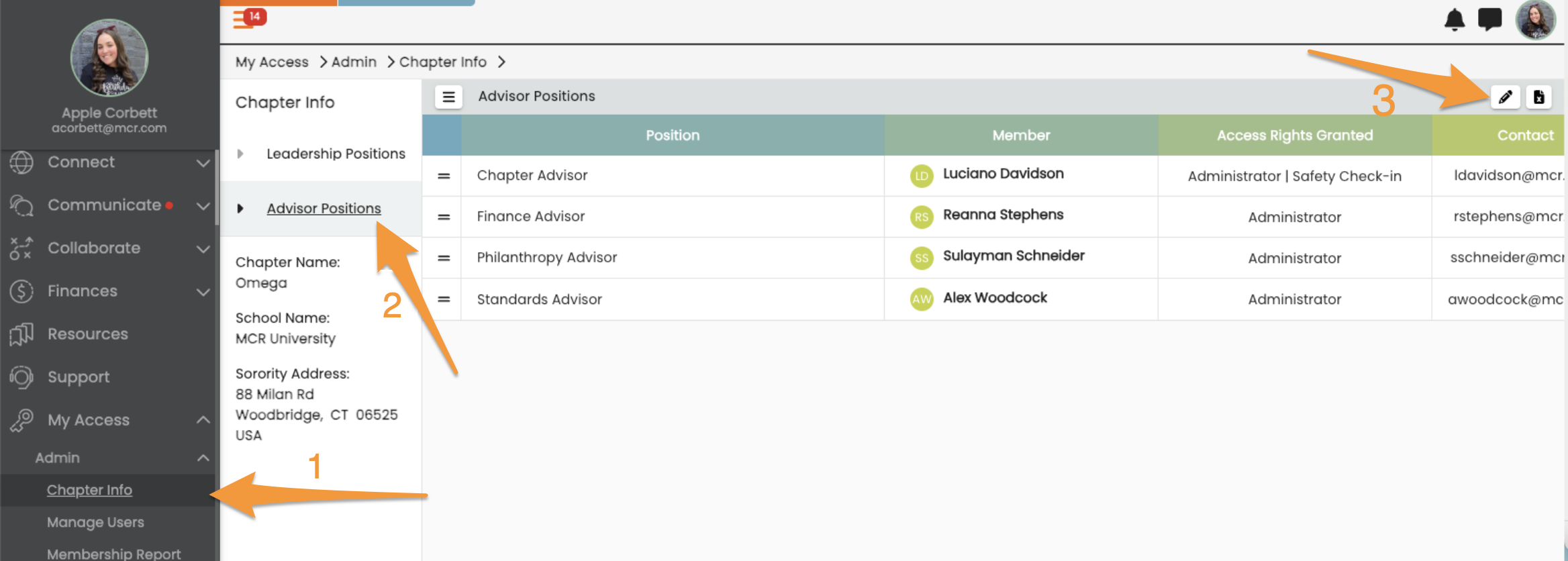Open chat messages icon
This screenshot has height=561, width=1568.
point(1490,19)
